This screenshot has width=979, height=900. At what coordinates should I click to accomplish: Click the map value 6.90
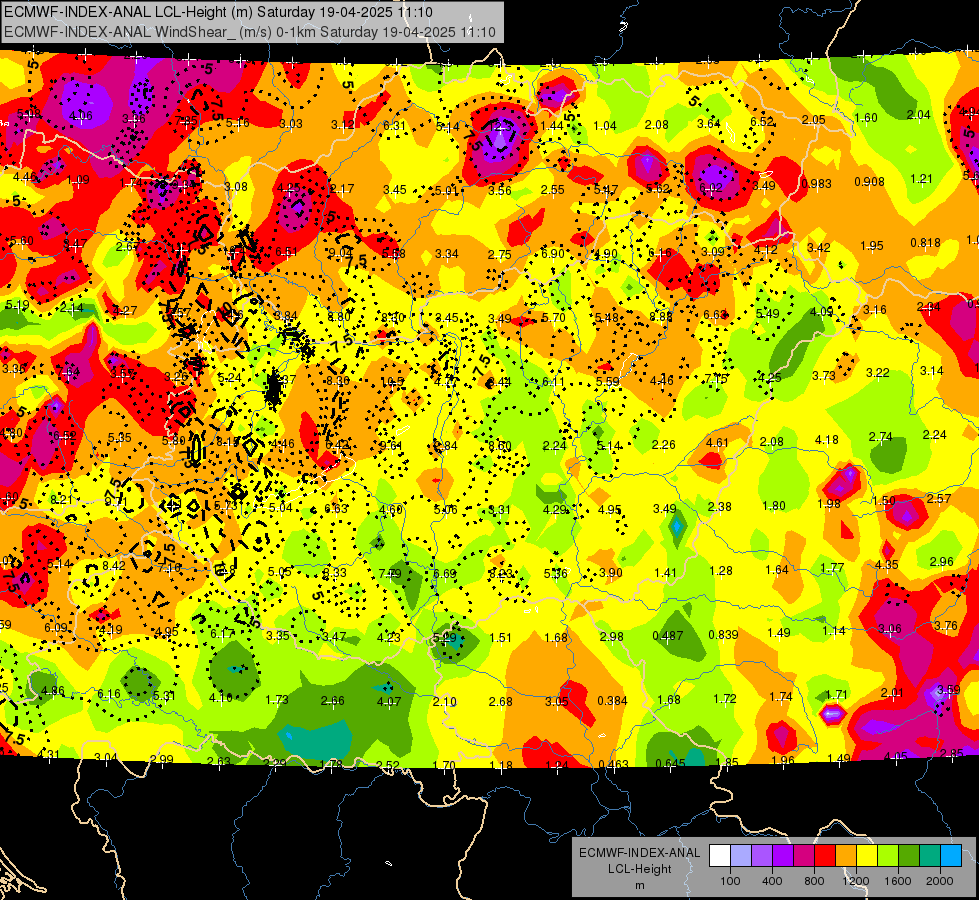pyautogui.click(x=553, y=254)
